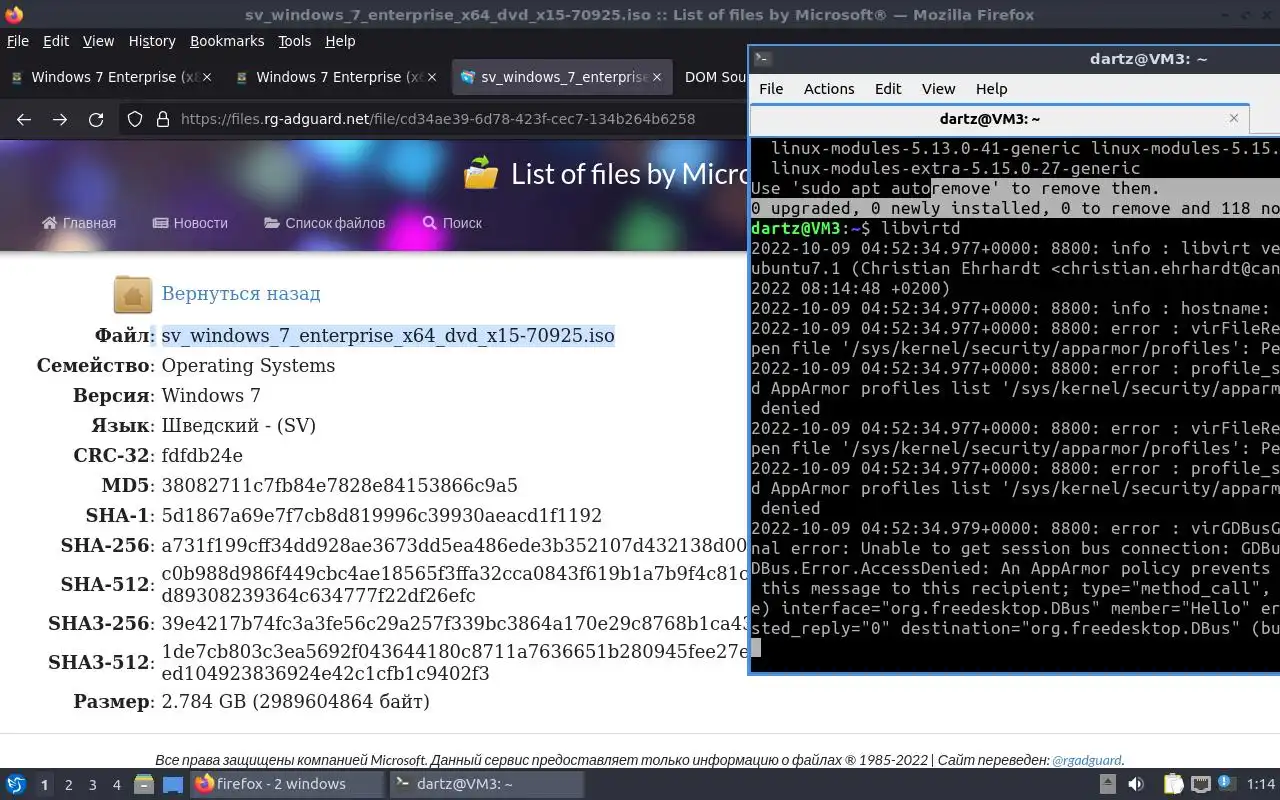Viewport: 1280px width, 800px height.
Task: Reload the current page
Action: 96,119
